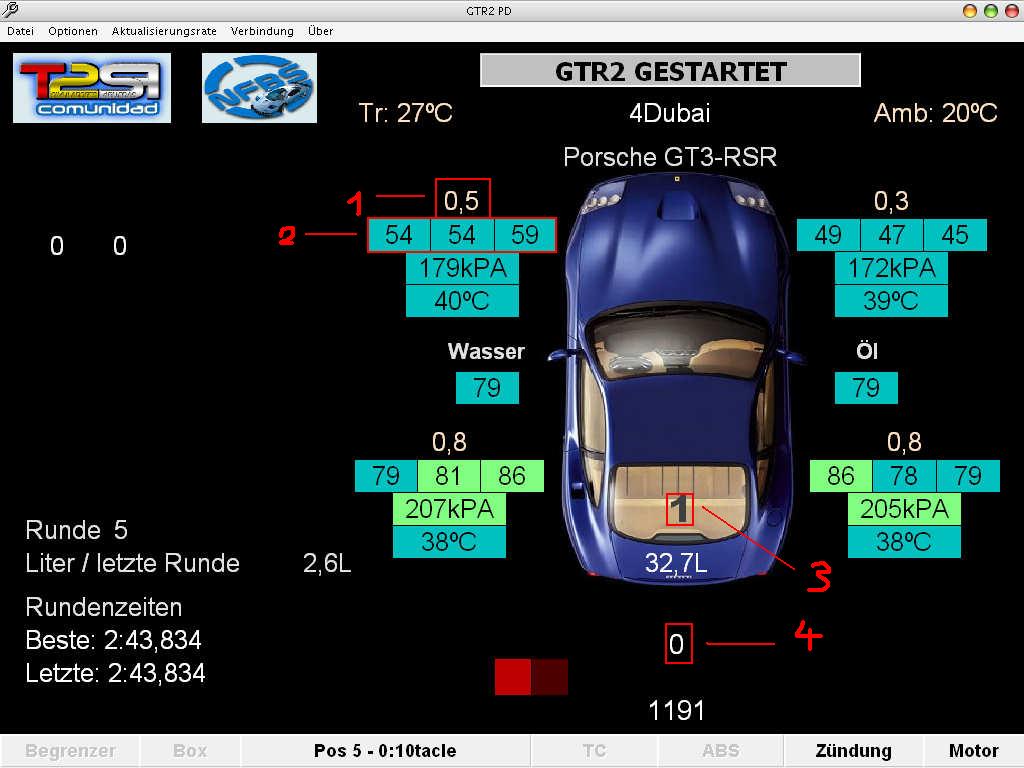Open the Verbindung menu
The height and width of the screenshot is (768, 1024).
[x=262, y=31]
